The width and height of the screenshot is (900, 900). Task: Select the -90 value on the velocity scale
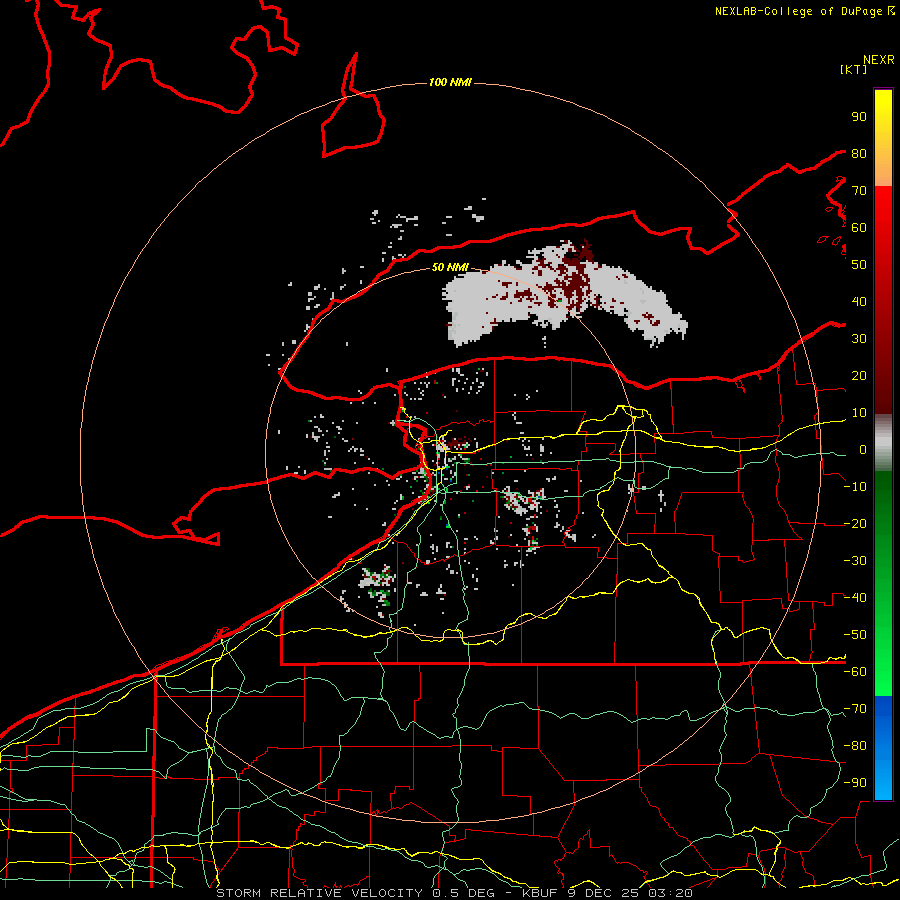point(855,783)
